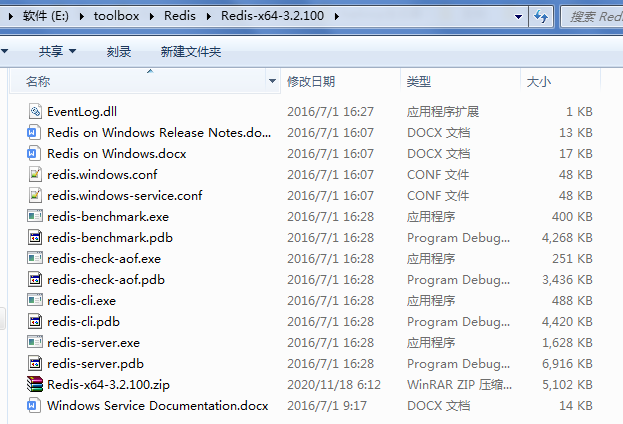Select the file name redis-benchmark.exe
Screen dimensions: 623x424
click(108, 217)
